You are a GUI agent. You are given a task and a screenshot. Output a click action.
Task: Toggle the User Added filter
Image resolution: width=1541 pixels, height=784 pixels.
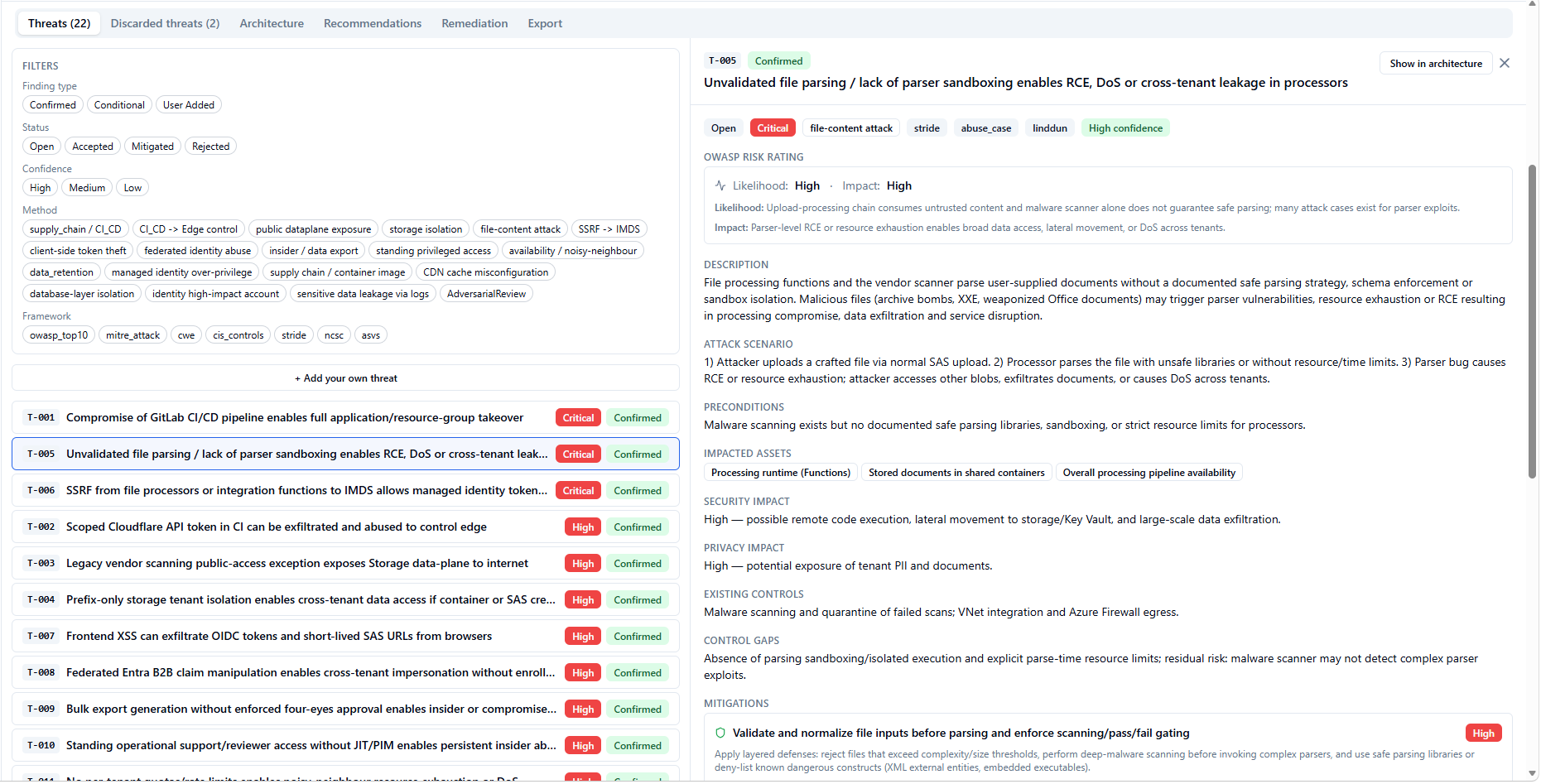pos(189,105)
